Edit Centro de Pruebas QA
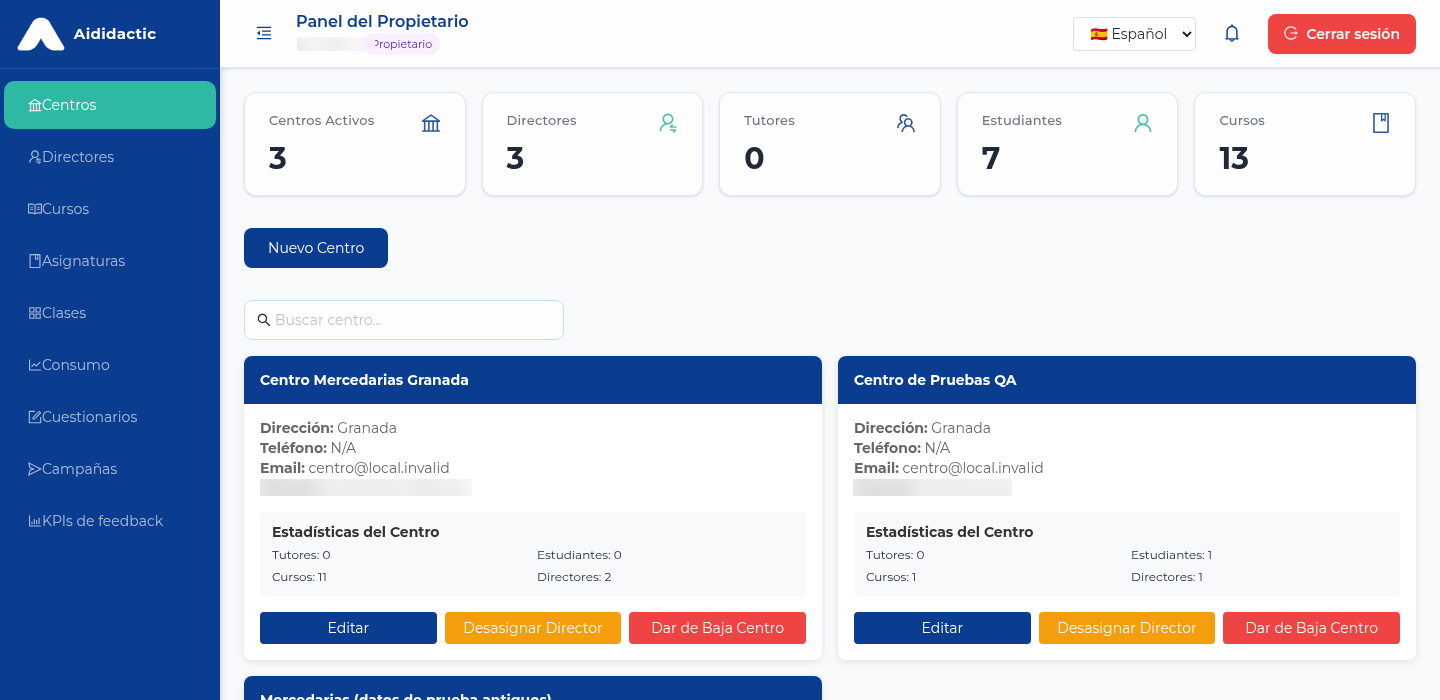 coord(942,628)
